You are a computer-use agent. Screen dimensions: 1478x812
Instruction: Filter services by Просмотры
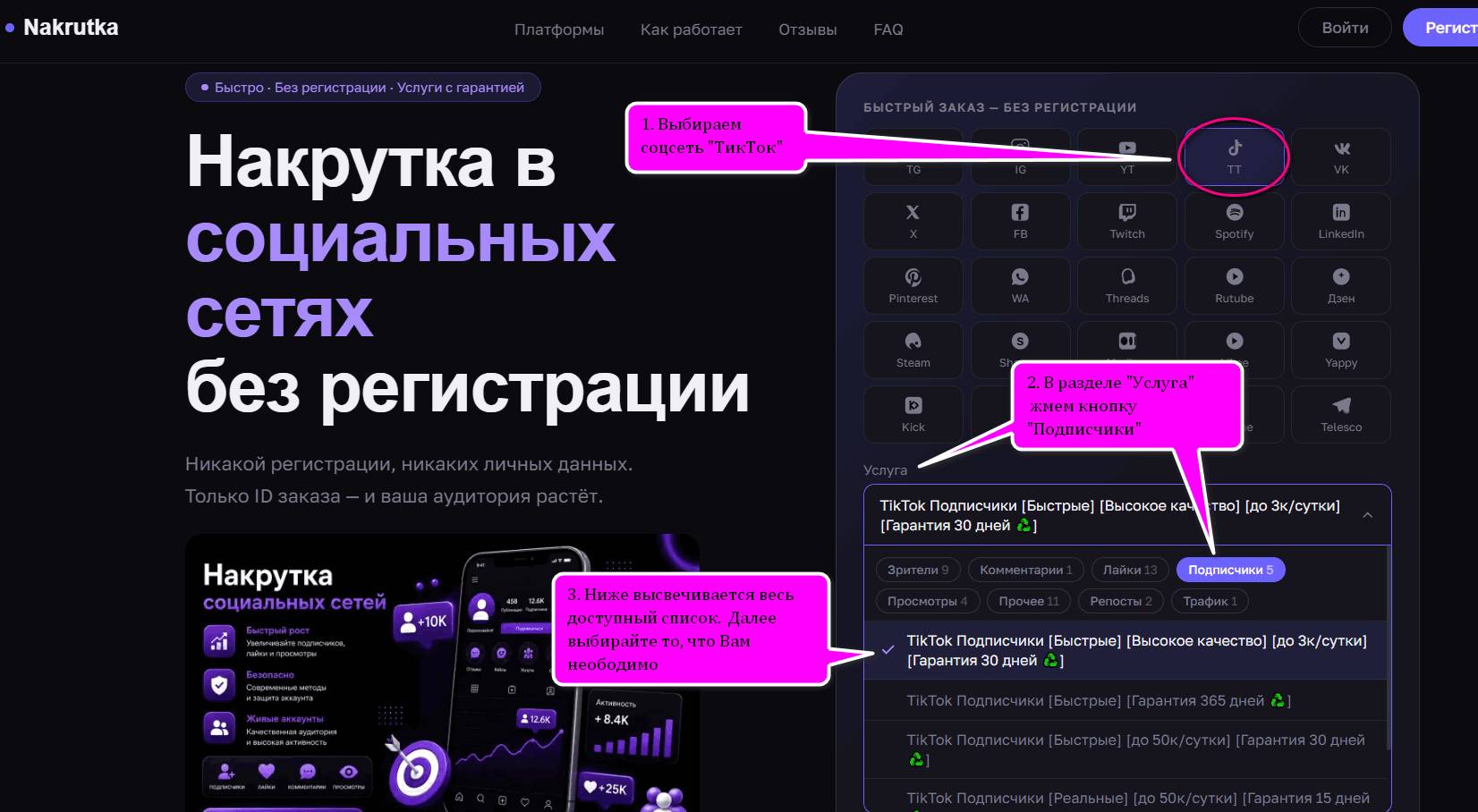coord(928,601)
